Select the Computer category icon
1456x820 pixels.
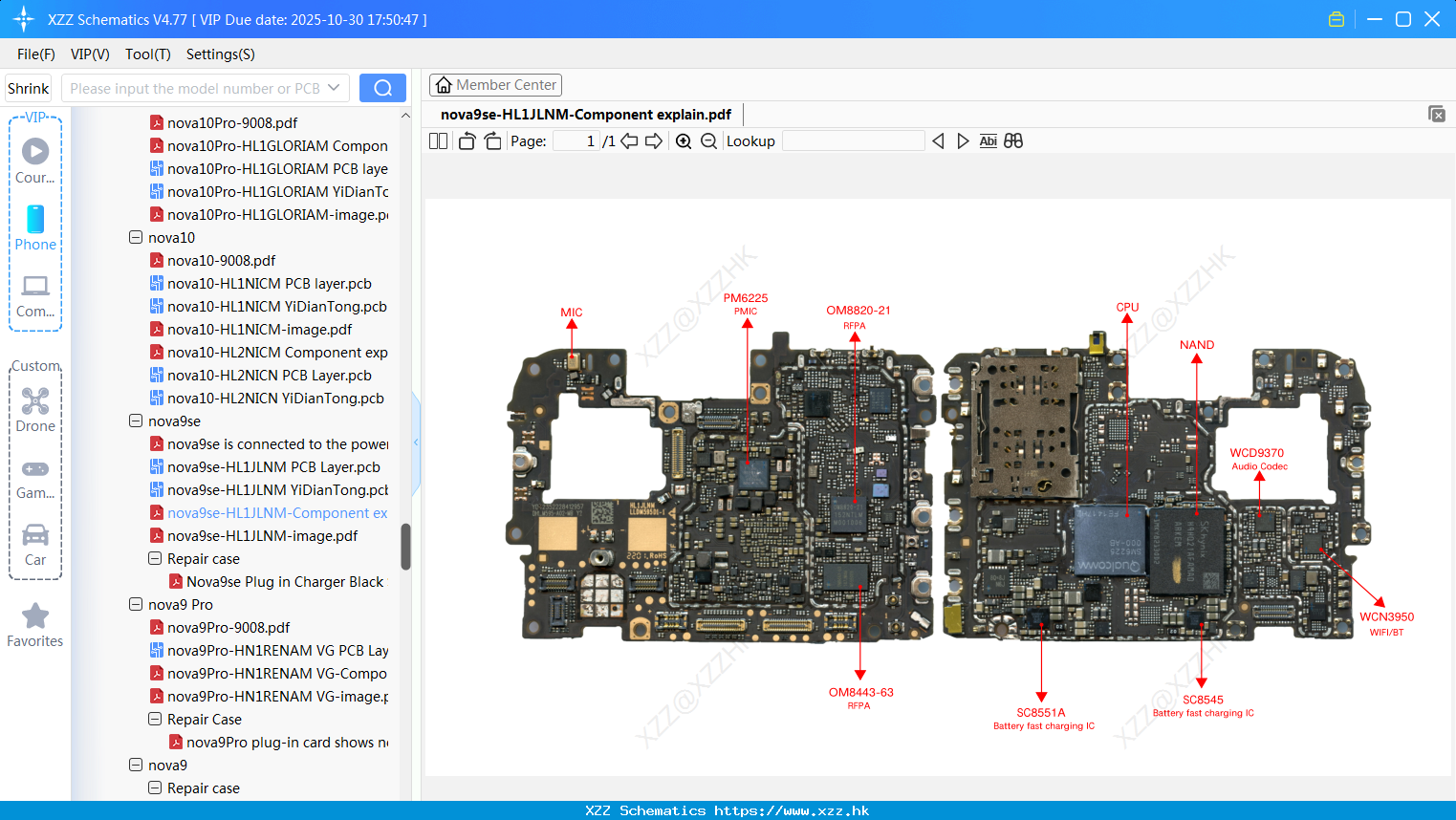[x=35, y=295]
